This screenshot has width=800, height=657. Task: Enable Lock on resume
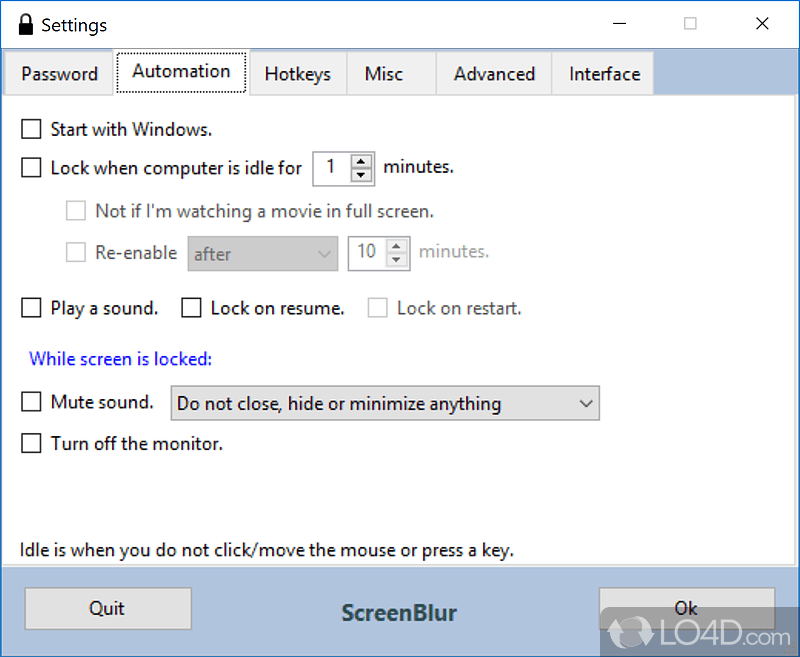191,308
